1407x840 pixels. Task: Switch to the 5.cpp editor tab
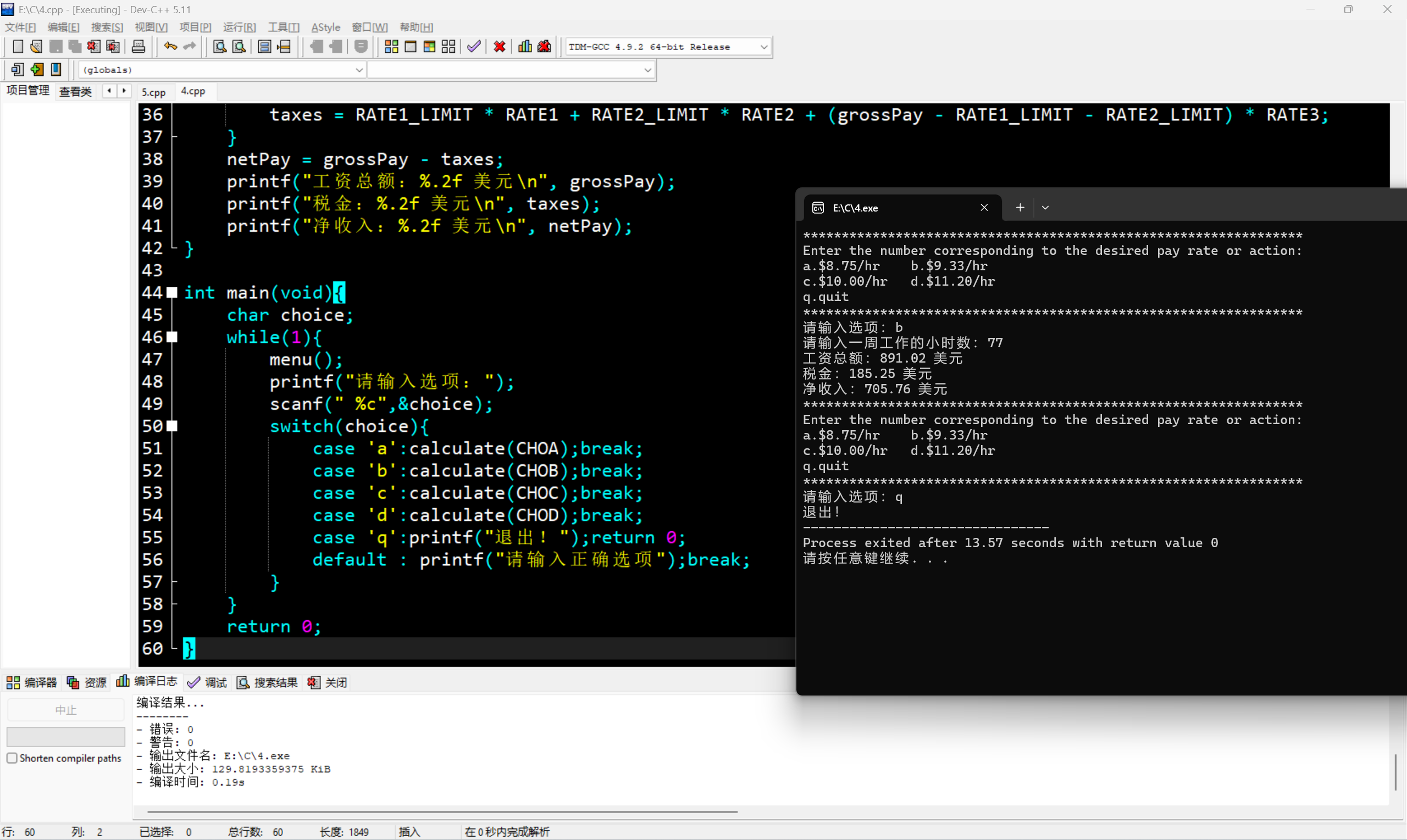click(x=153, y=92)
